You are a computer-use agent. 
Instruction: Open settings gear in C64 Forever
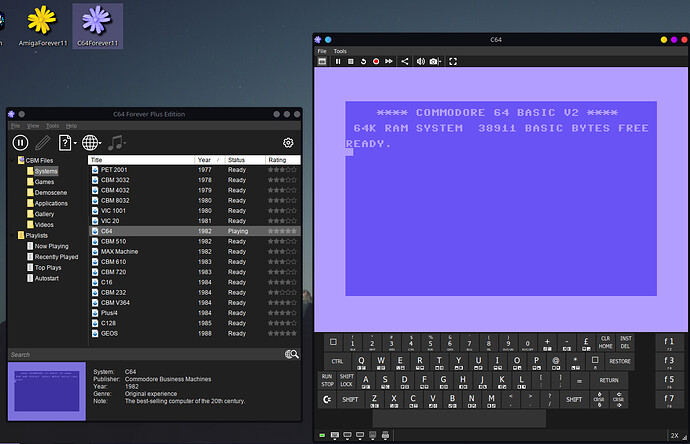(288, 143)
